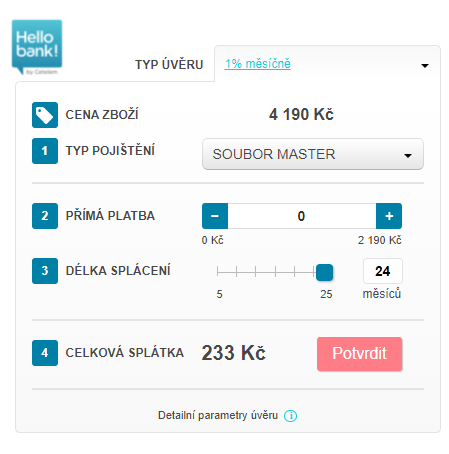Click the price tag icon beside Cena zboží
Image resolution: width=449 pixels, height=454 pixels.
point(45,115)
